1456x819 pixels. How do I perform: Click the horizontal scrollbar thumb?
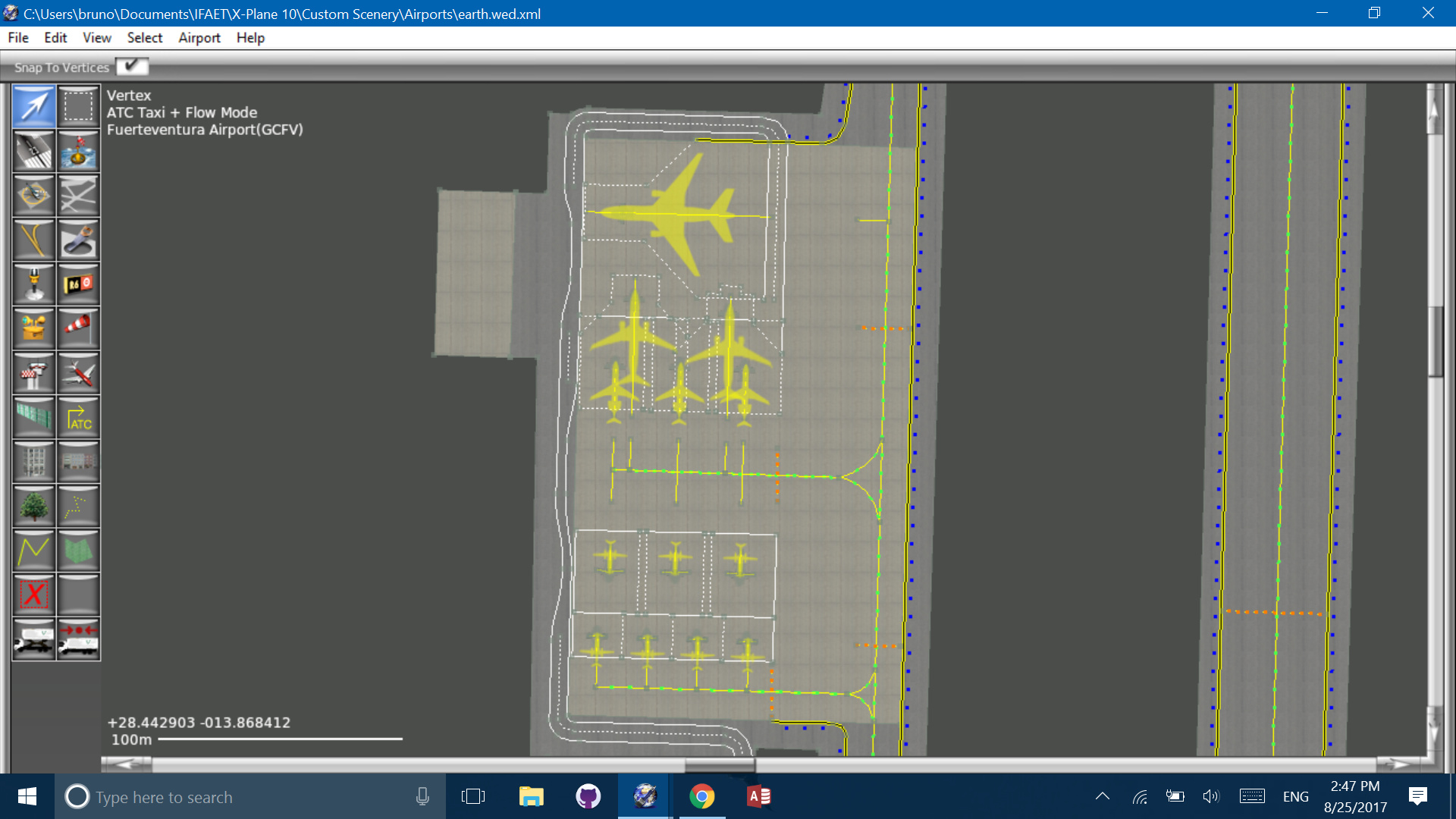pyautogui.click(x=720, y=764)
